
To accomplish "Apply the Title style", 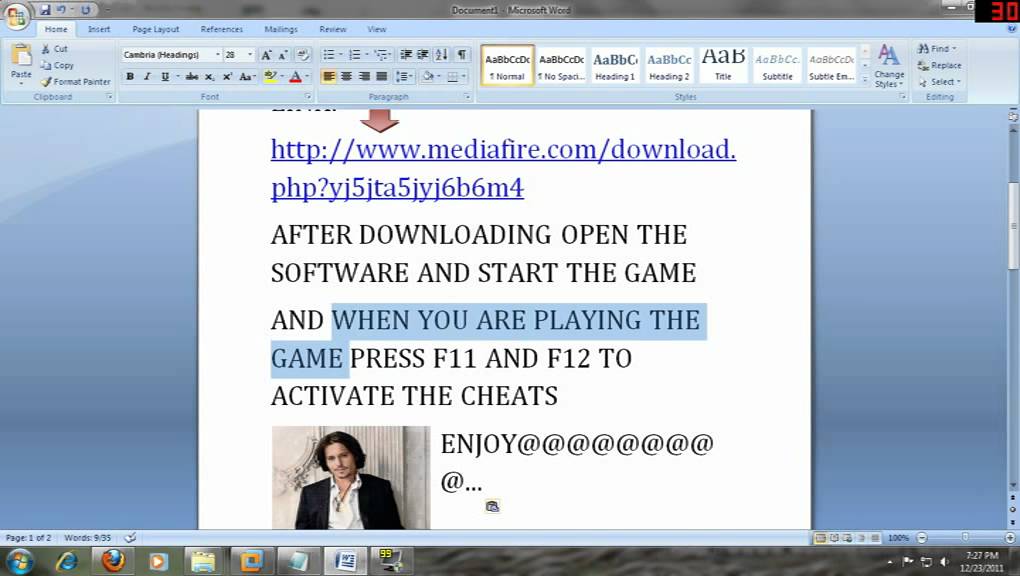I will 723,65.
